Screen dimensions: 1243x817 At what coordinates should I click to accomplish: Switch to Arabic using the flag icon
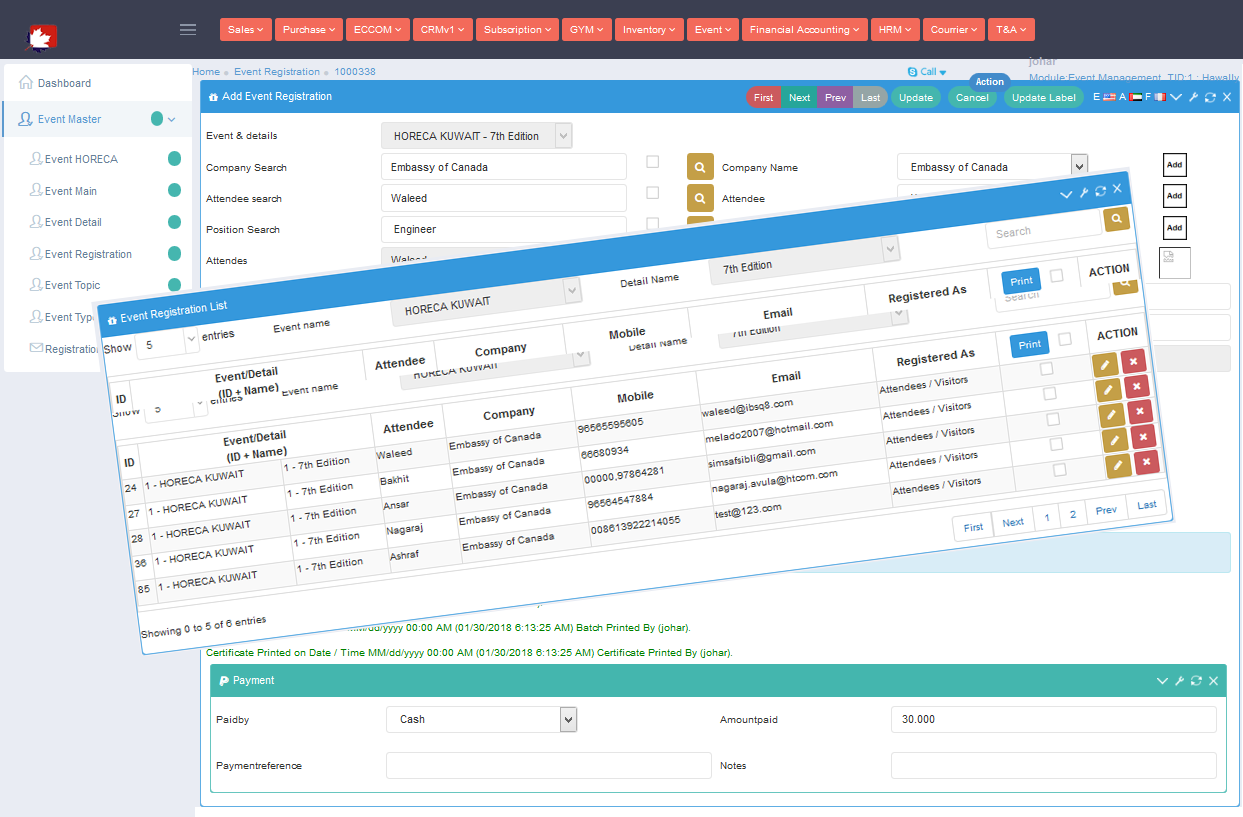1136,97
